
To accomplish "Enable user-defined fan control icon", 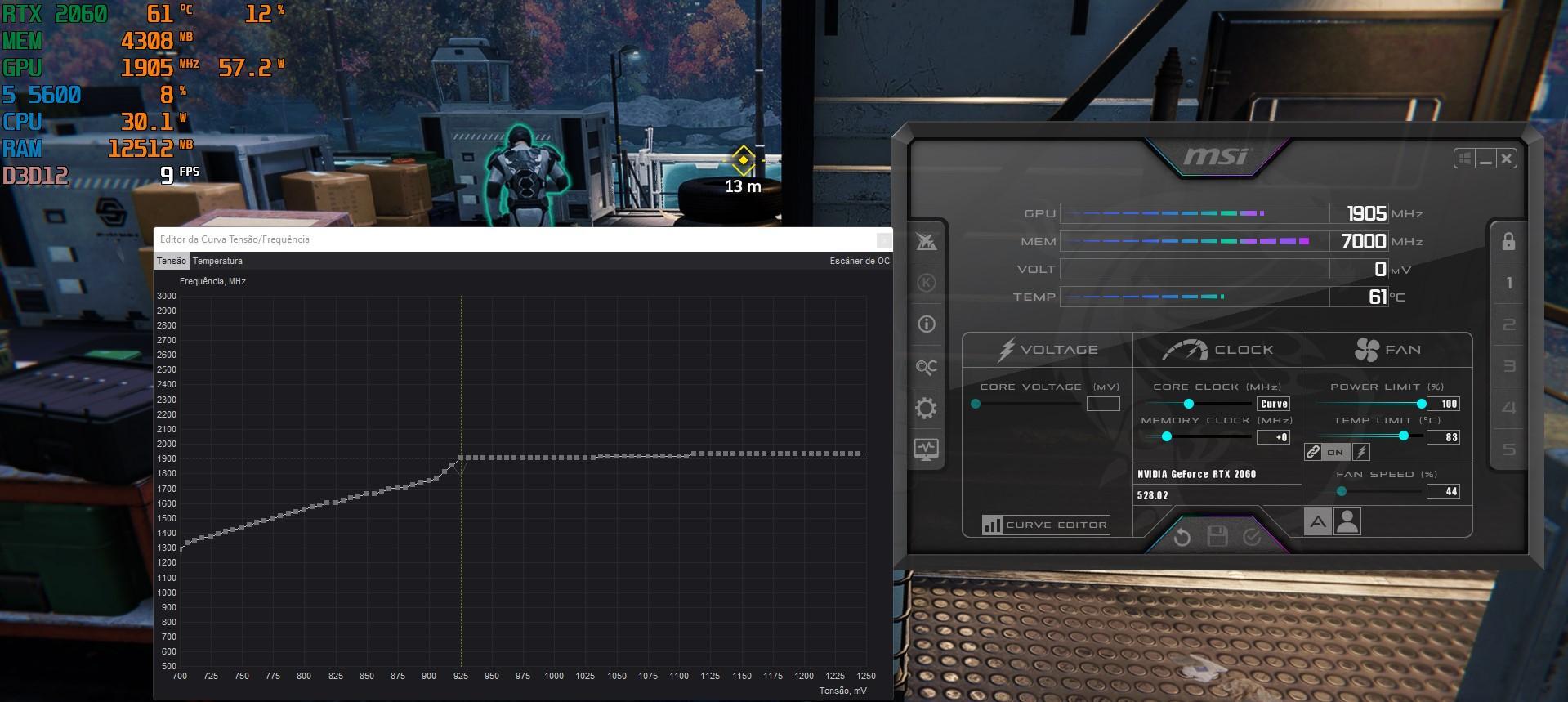I will (x=1347, y=521).
